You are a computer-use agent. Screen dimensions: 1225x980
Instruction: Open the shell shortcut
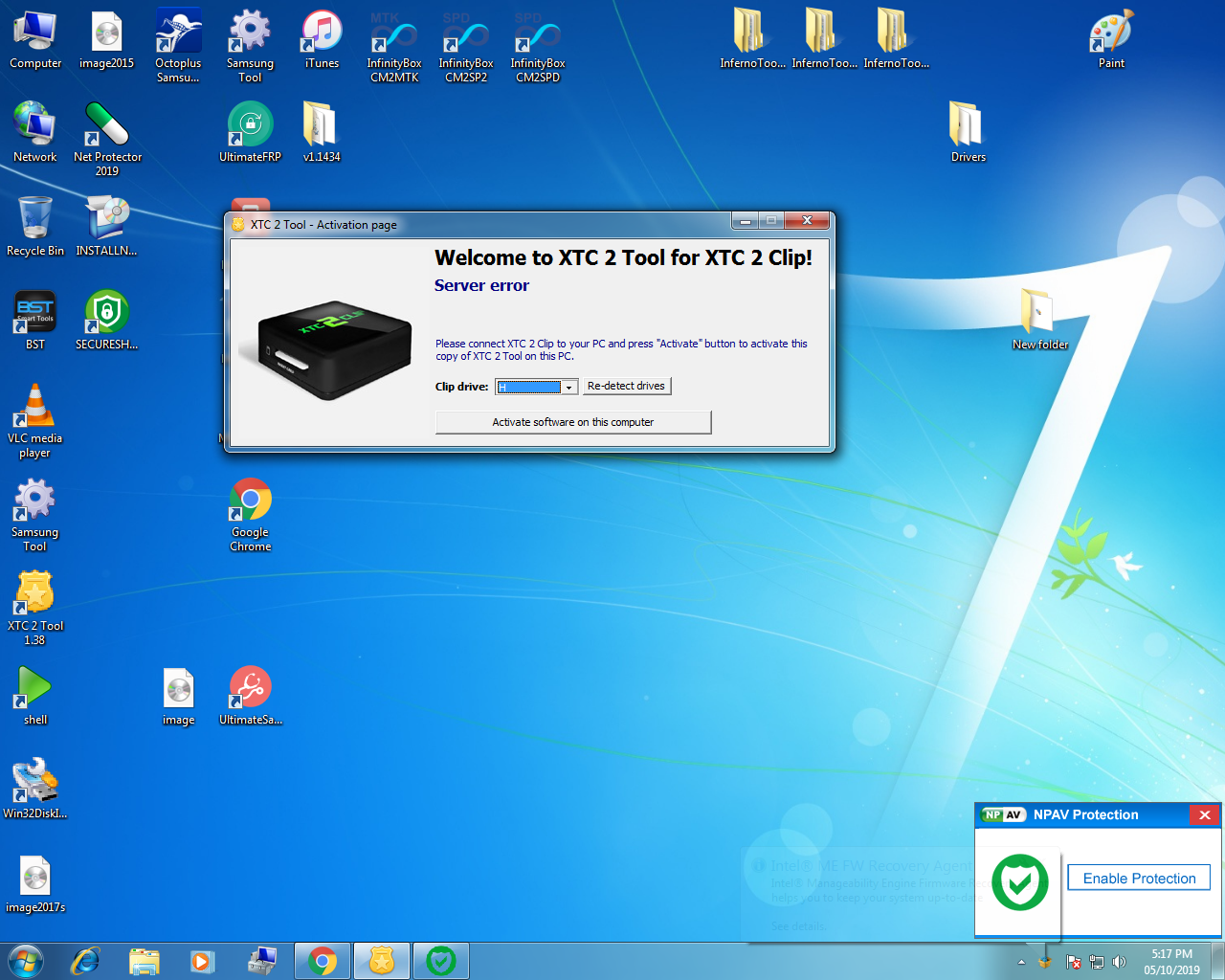(35, 695)
